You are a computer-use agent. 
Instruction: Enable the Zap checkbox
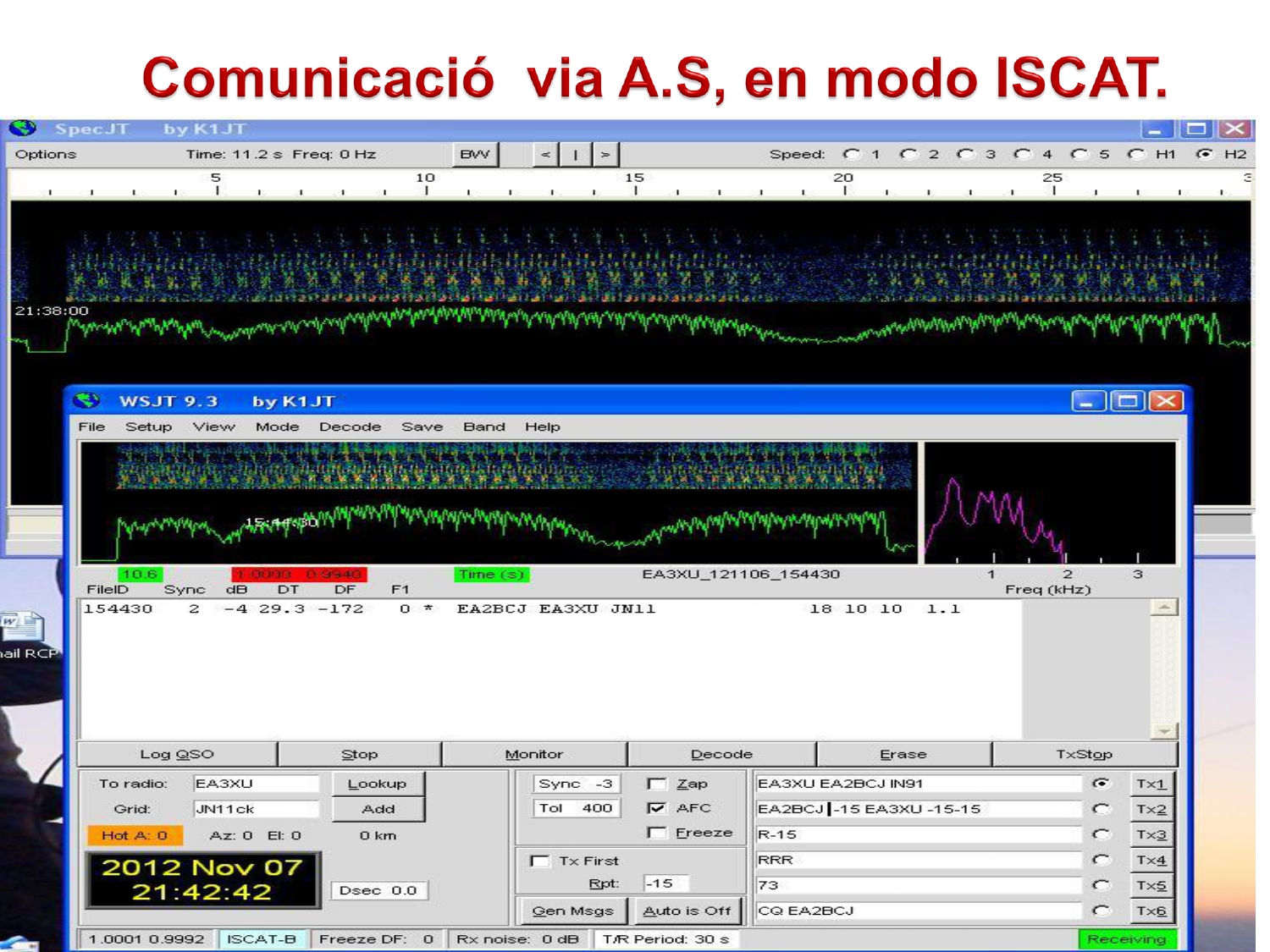click(656, 784)
